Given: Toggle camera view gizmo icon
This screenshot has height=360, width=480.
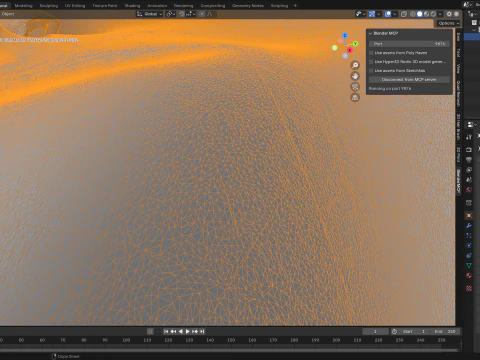Looking at the screenshot, I should click(x=355, y=87).
